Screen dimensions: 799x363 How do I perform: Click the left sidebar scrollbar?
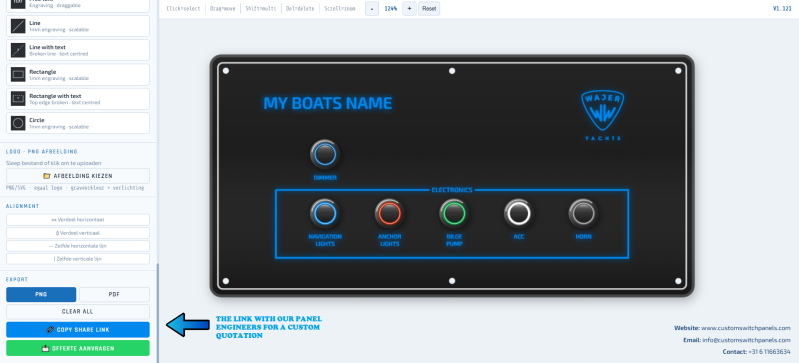click(x=157, y=313)
